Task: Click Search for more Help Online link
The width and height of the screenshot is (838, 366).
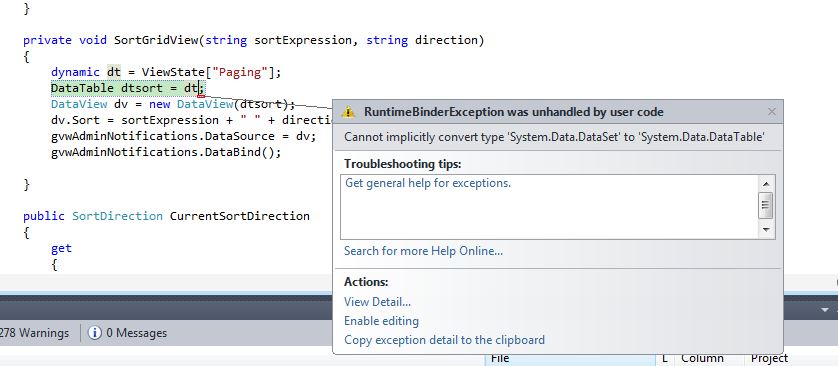Action: (x=423, y=251)
